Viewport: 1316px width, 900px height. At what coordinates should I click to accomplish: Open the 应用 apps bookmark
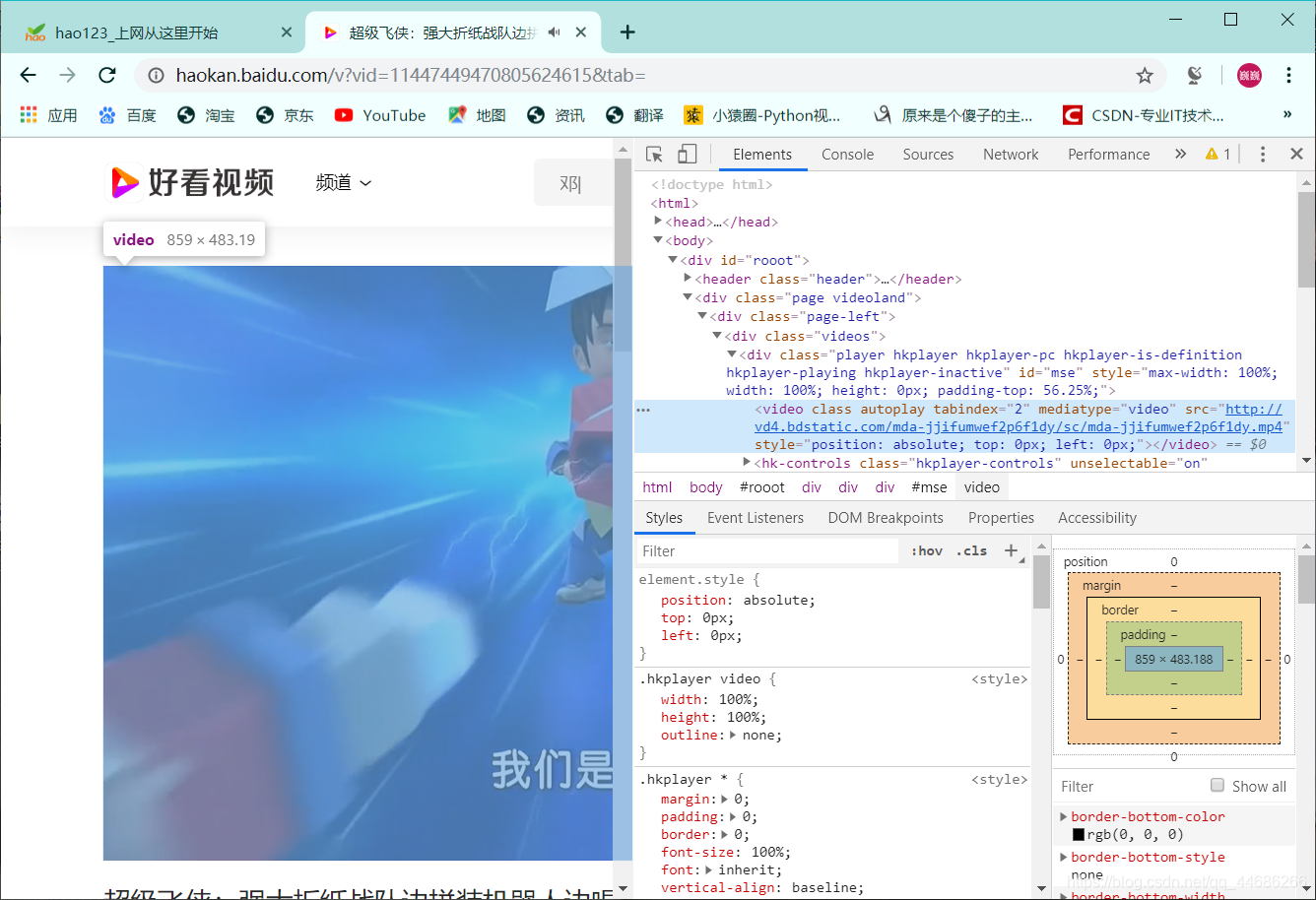pyautogui.click(x=48, y=115)
